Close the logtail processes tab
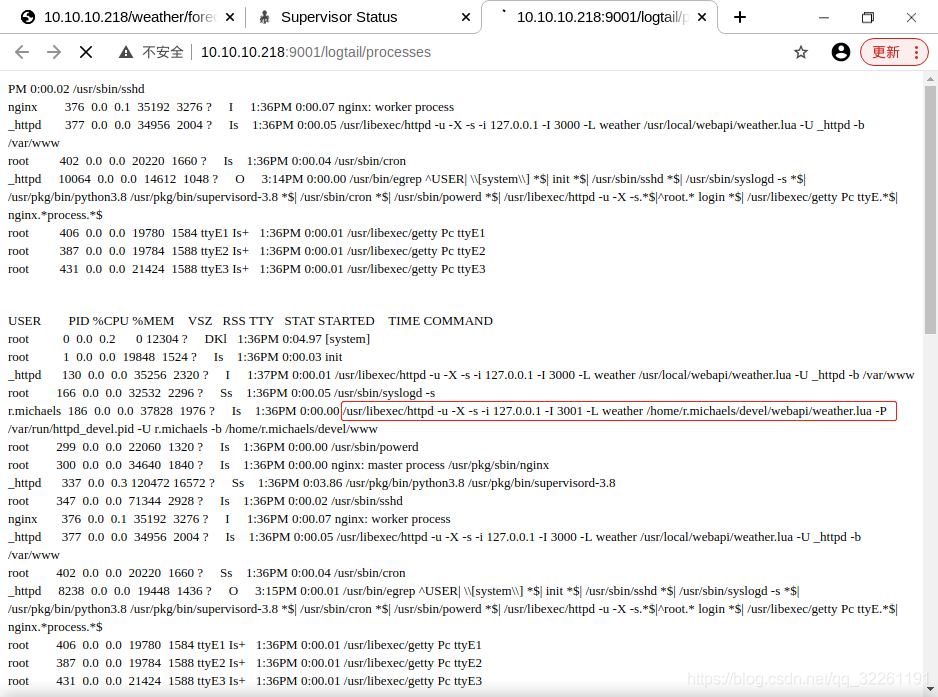The width and height of the screenshot is (938, 697). point(702,17)
